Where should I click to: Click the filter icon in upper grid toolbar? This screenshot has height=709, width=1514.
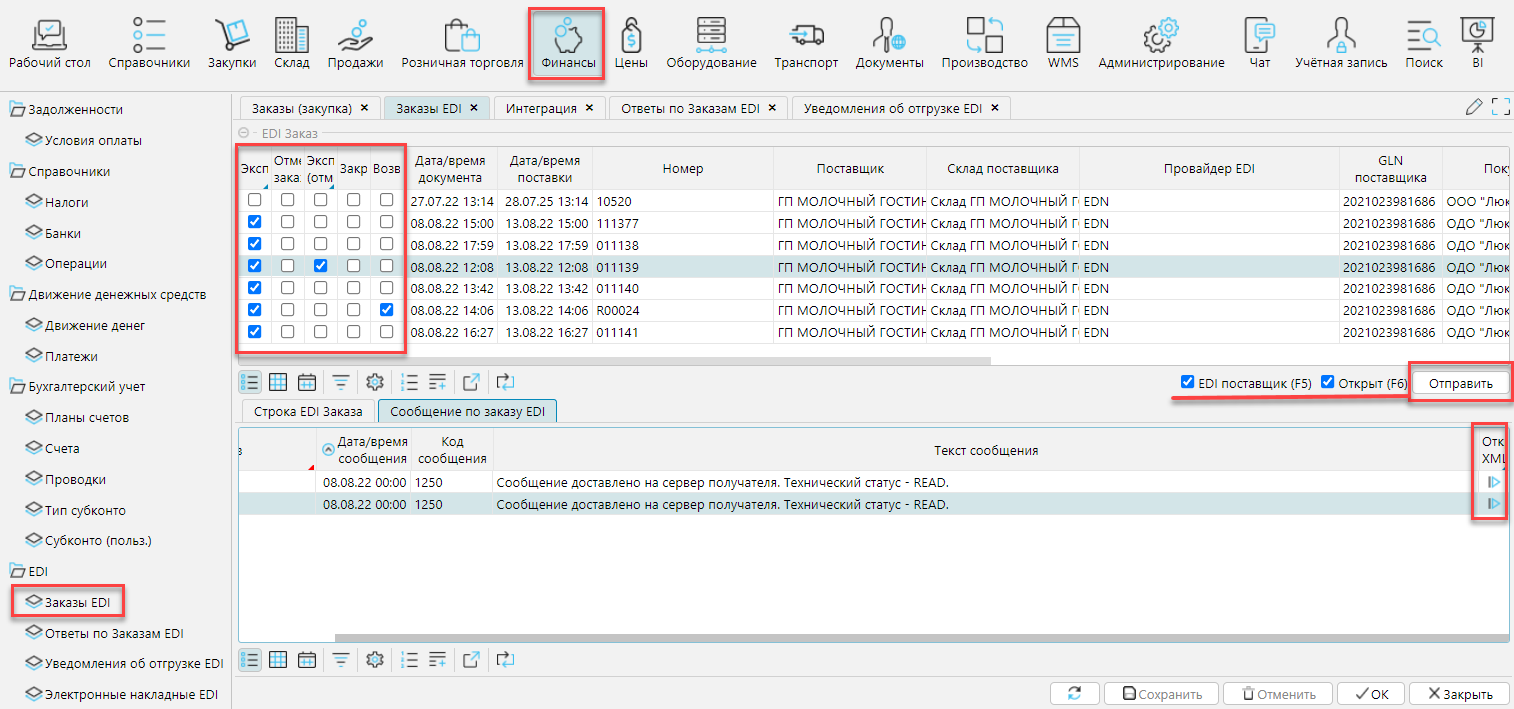tap(341, 382)
